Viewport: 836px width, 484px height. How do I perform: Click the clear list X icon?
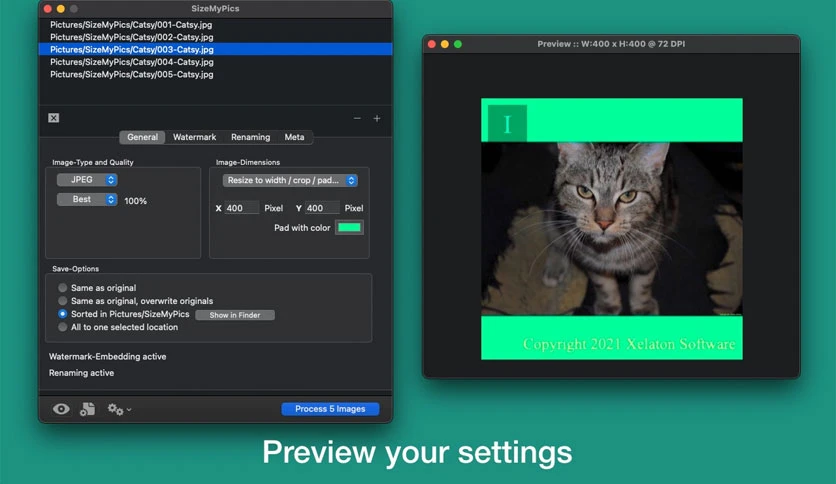[x=53, y=118]
